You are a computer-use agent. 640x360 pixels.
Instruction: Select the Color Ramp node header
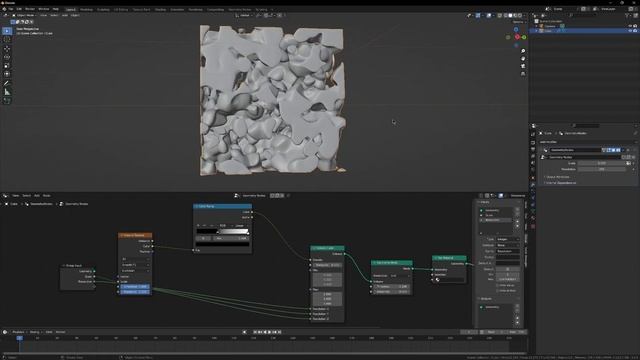point(222,207)
